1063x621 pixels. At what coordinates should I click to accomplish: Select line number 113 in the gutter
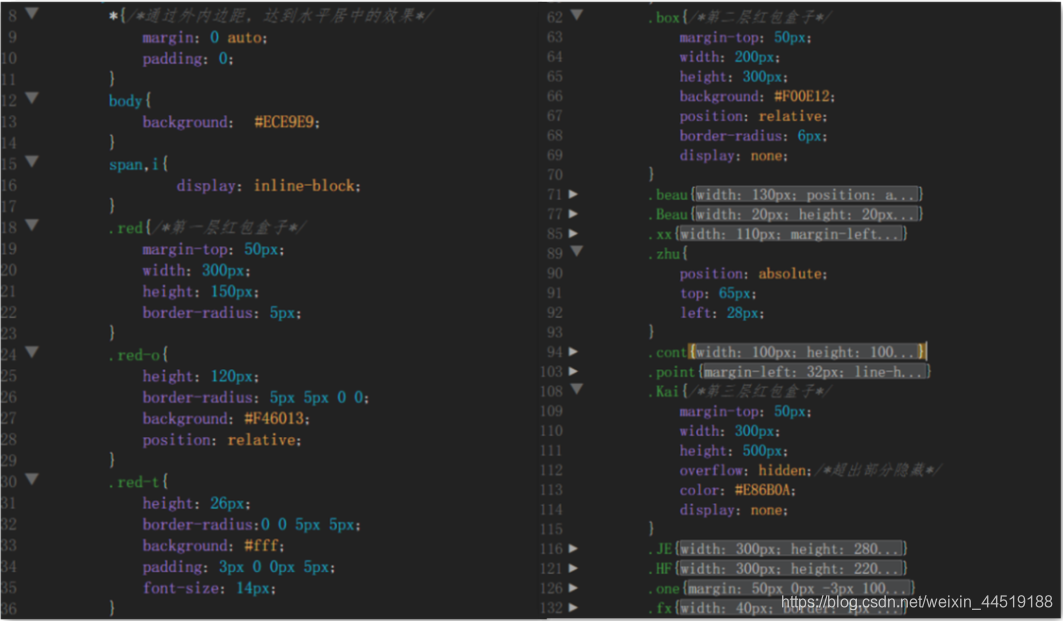(551, 489)
